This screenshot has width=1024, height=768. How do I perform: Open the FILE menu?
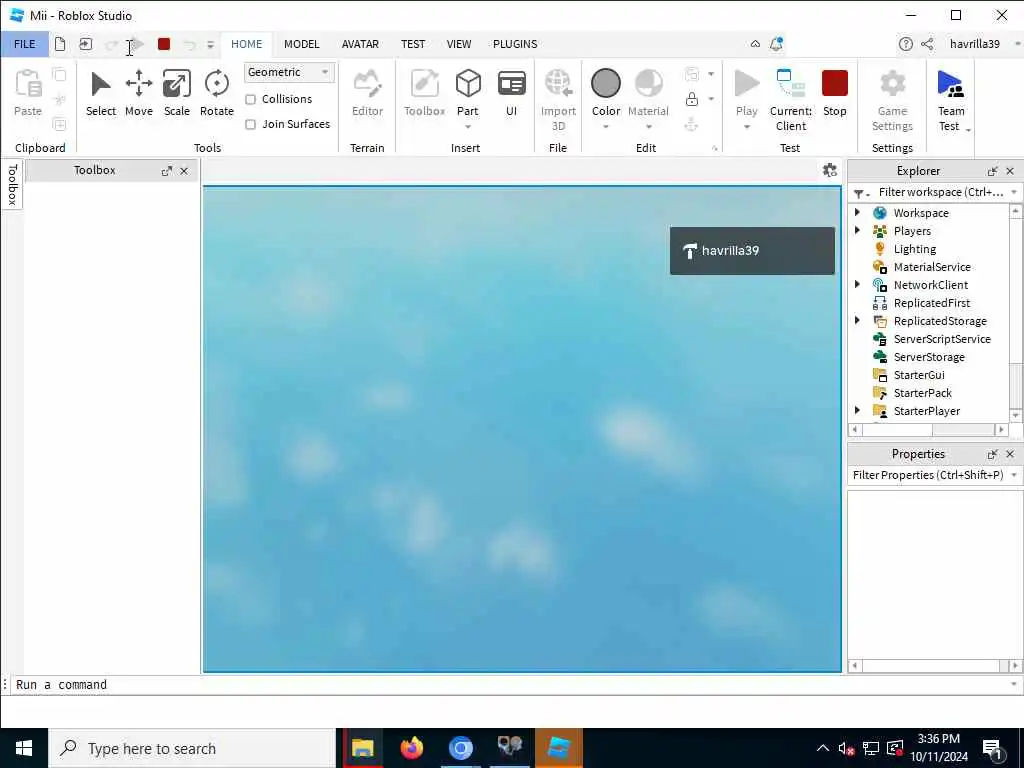25,44
